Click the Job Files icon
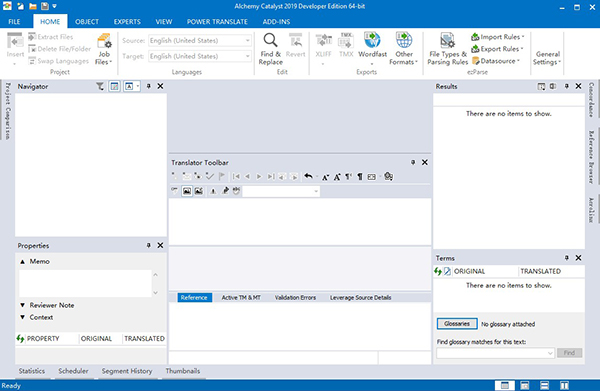600x391 pixels. (104, 49)
